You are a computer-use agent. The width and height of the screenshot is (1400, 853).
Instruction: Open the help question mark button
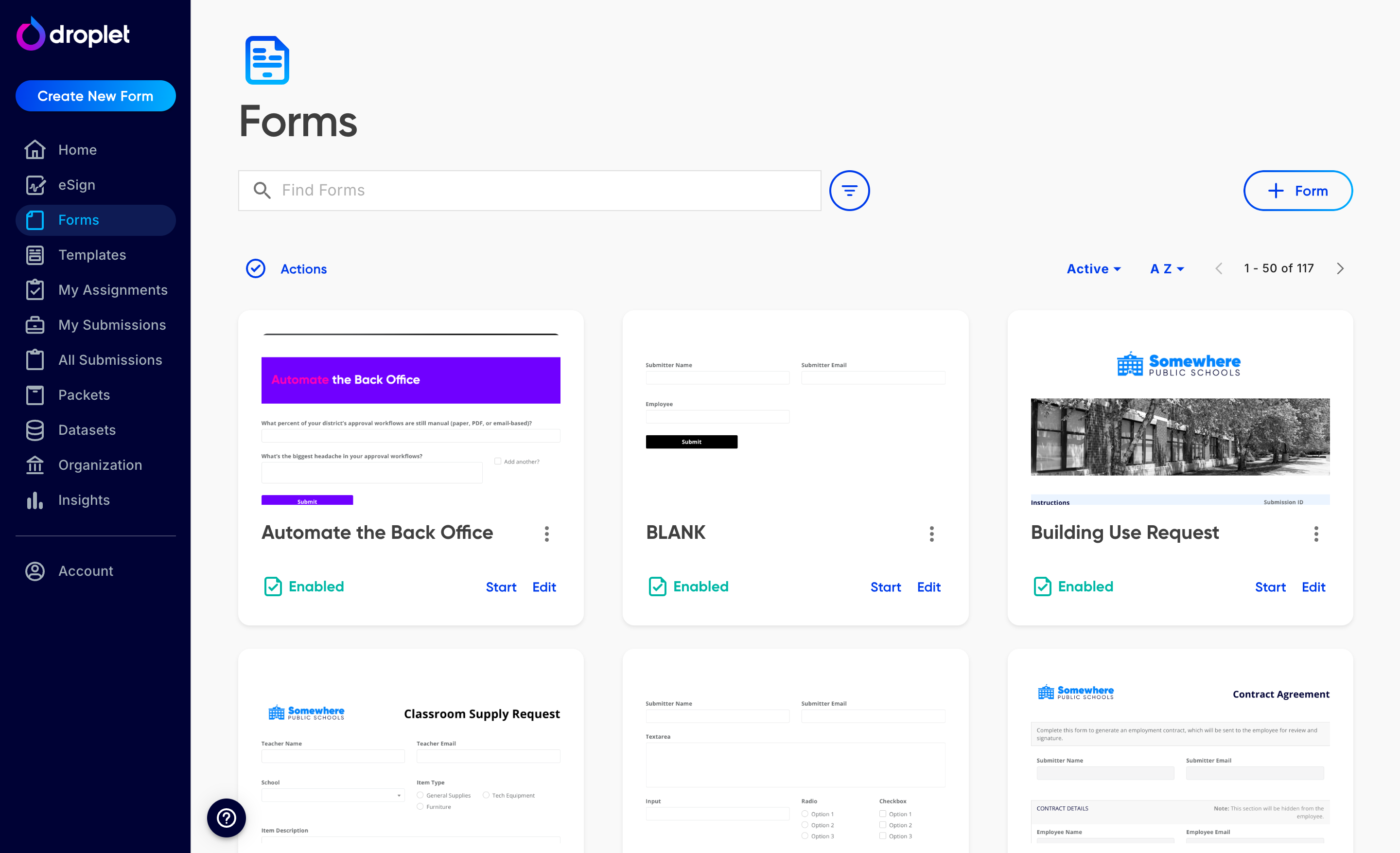pos(226,818)
